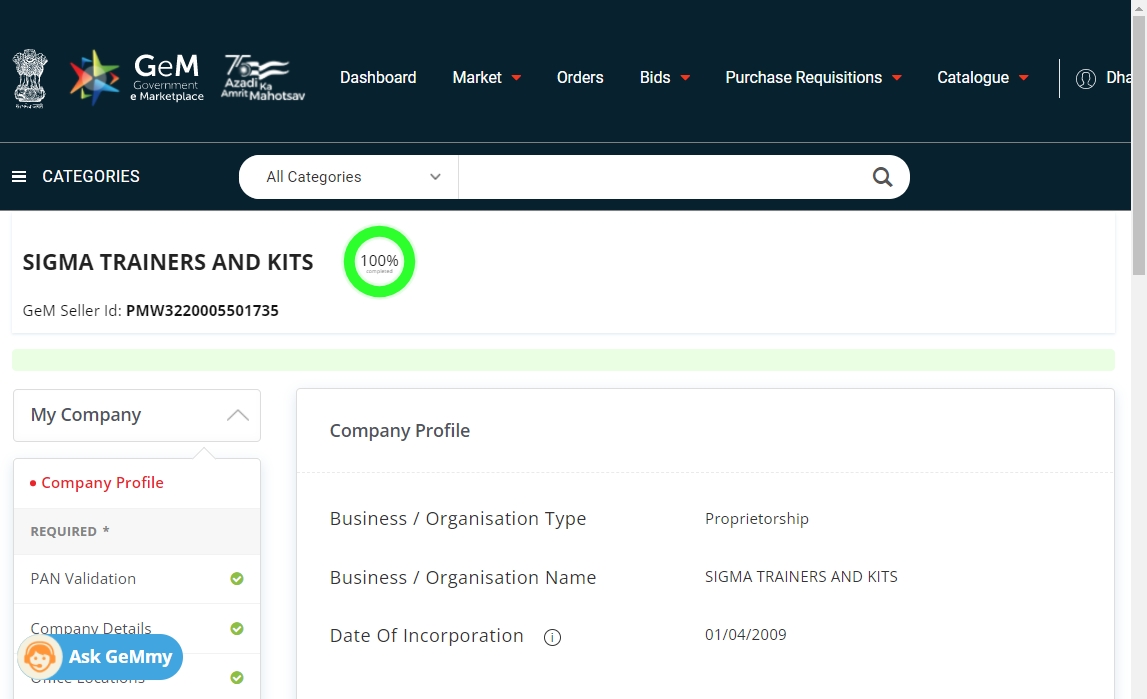Click the 100% completed progress ring
This screenshot has width=1147, height=699.
click(x=379, y=262)
